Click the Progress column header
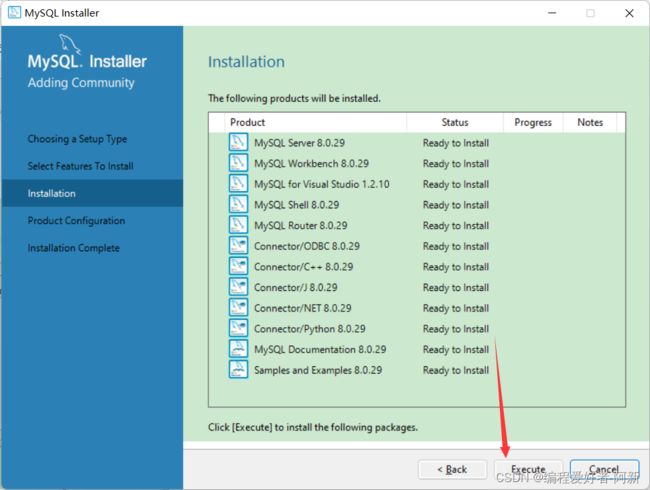Screen dimensions: 650x490 533,122
